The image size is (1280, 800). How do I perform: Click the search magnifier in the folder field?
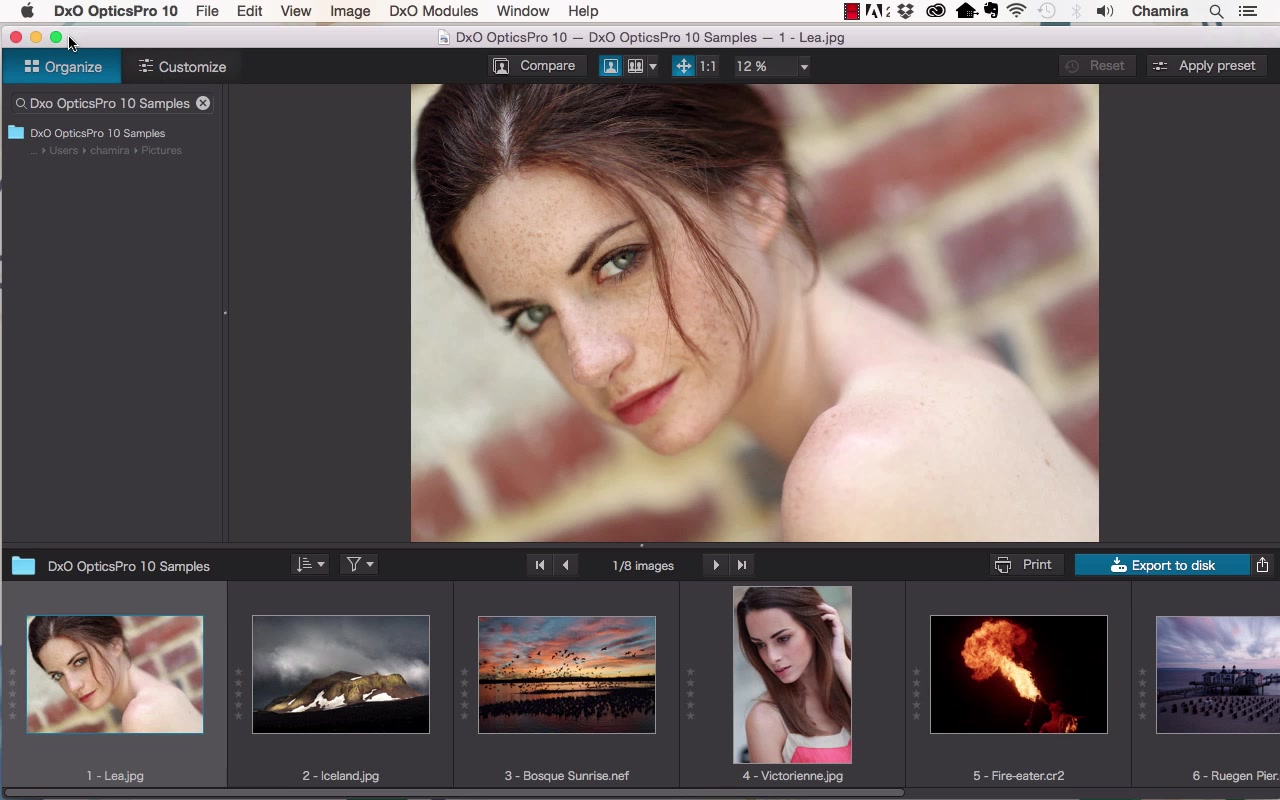point(20,103)
